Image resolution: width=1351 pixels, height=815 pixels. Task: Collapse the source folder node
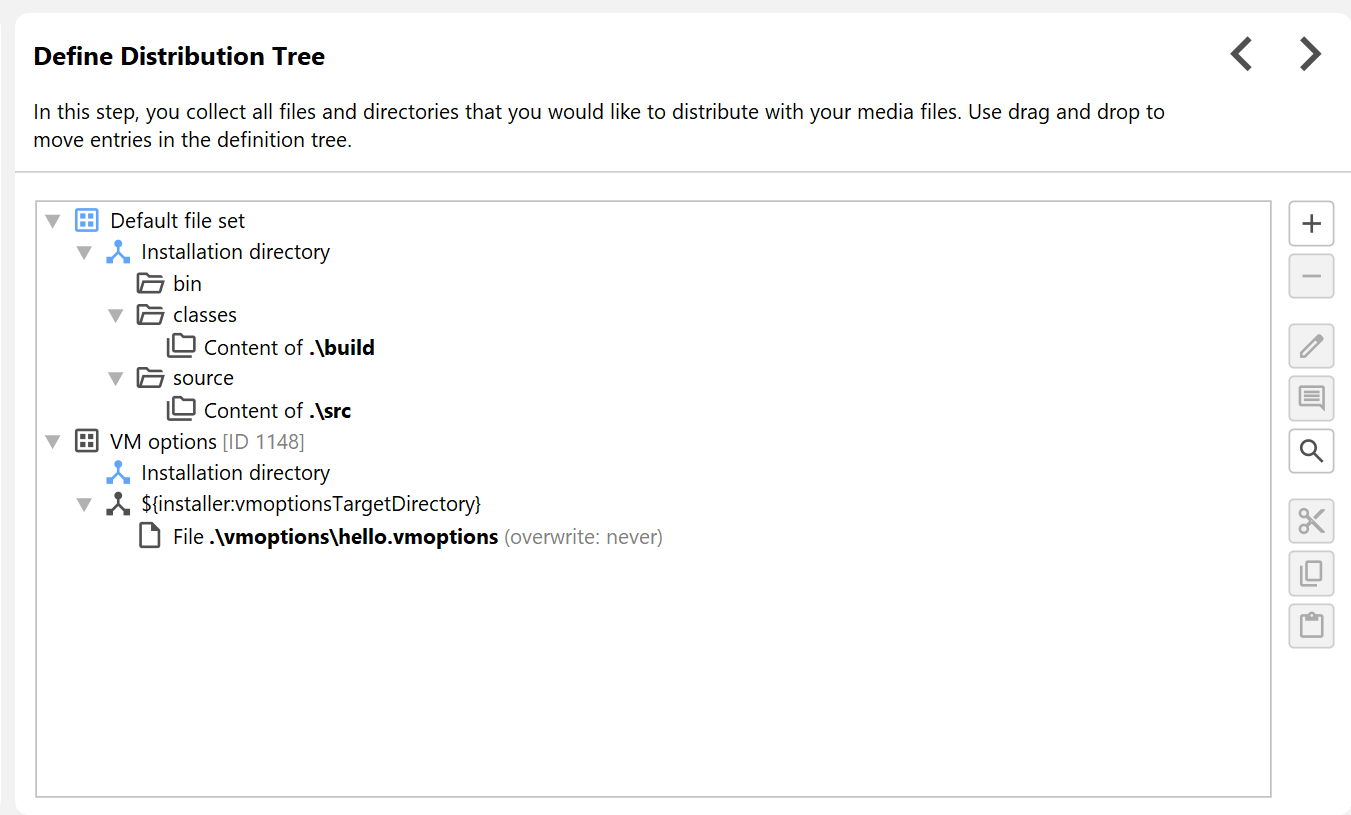(116, 379)
